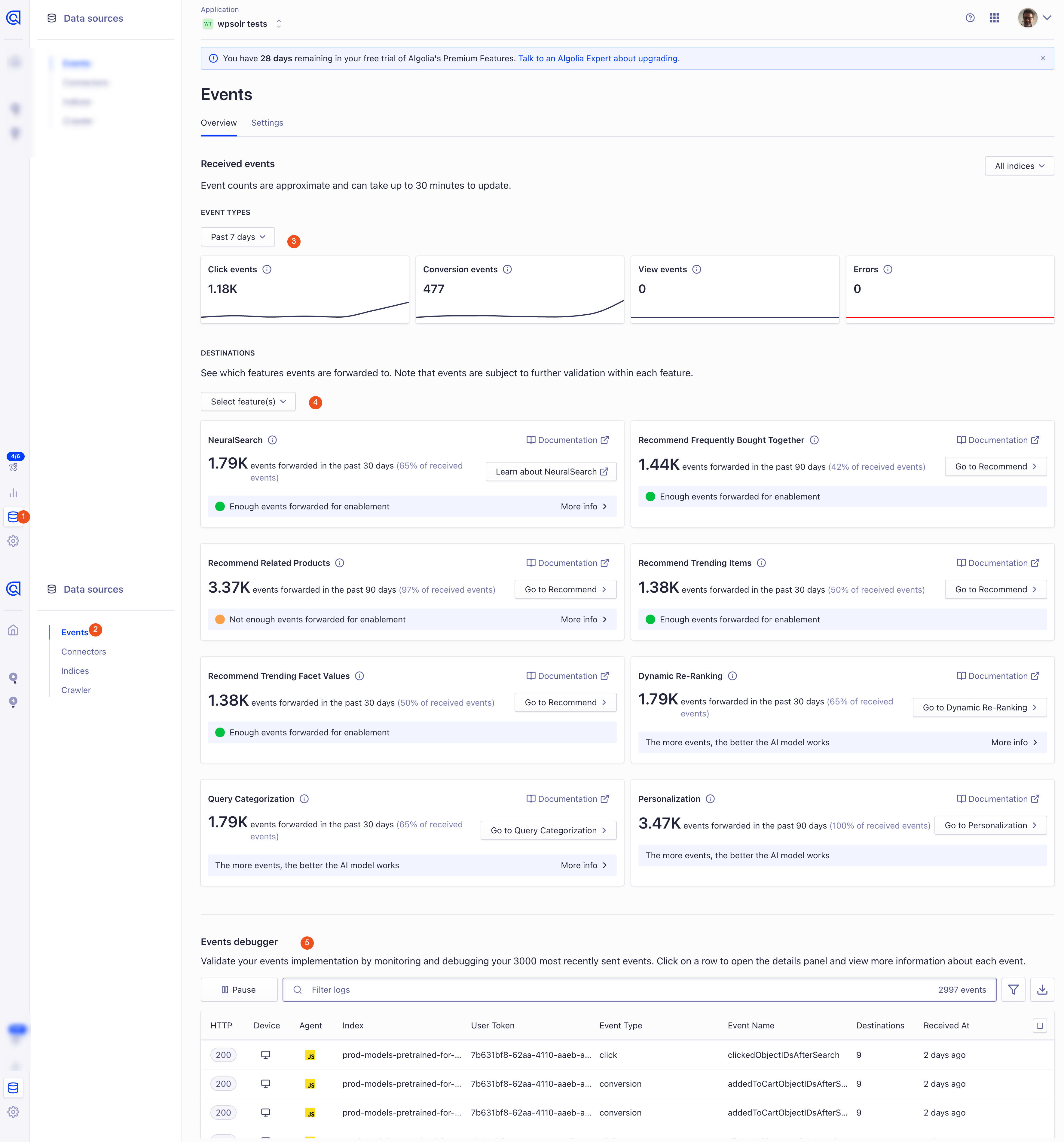The width and height of the screenshot is (1064, 1142).
Task: Switch to the Settings tab
Action: pyautogui.click(x=267, y=123)
